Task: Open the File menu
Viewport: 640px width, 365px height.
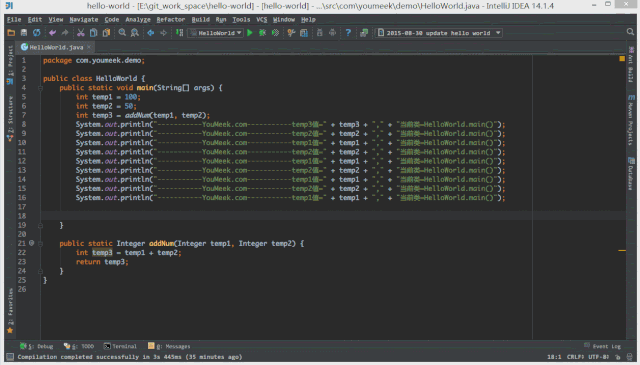Action: point(14,20)
